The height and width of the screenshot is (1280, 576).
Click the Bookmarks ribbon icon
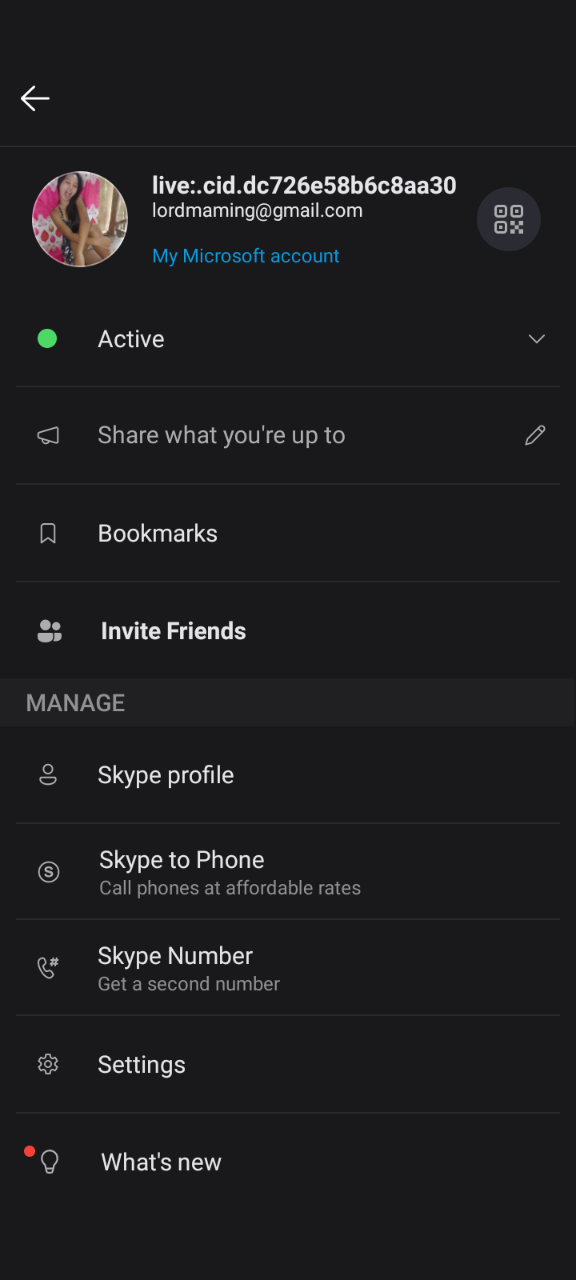[47, 534]
